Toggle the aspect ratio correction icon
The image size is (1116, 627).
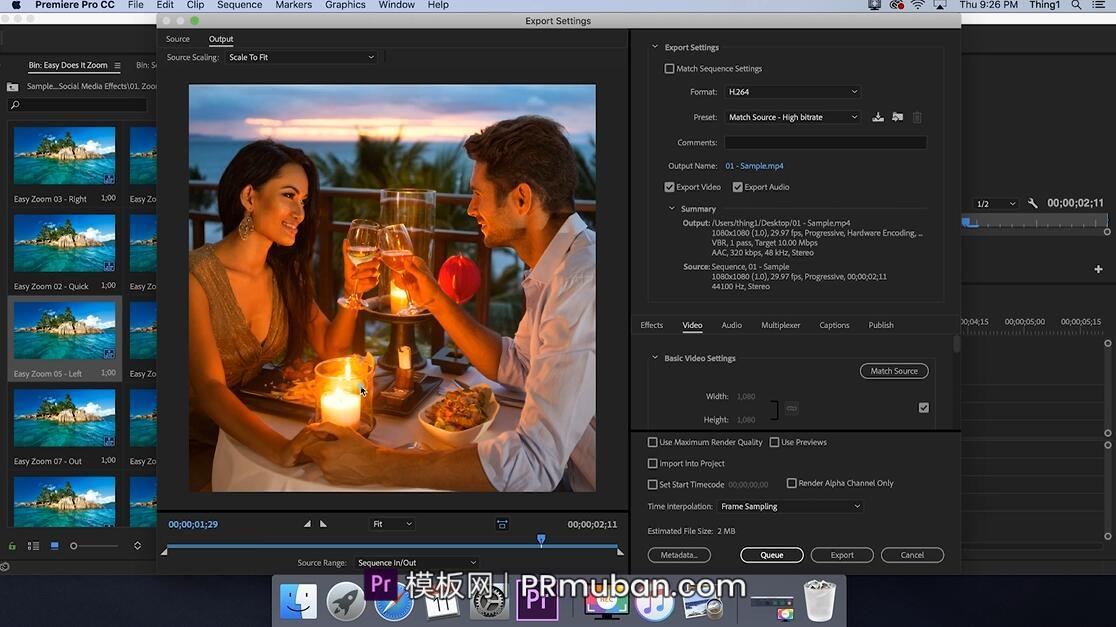click(x=502, y=524)
